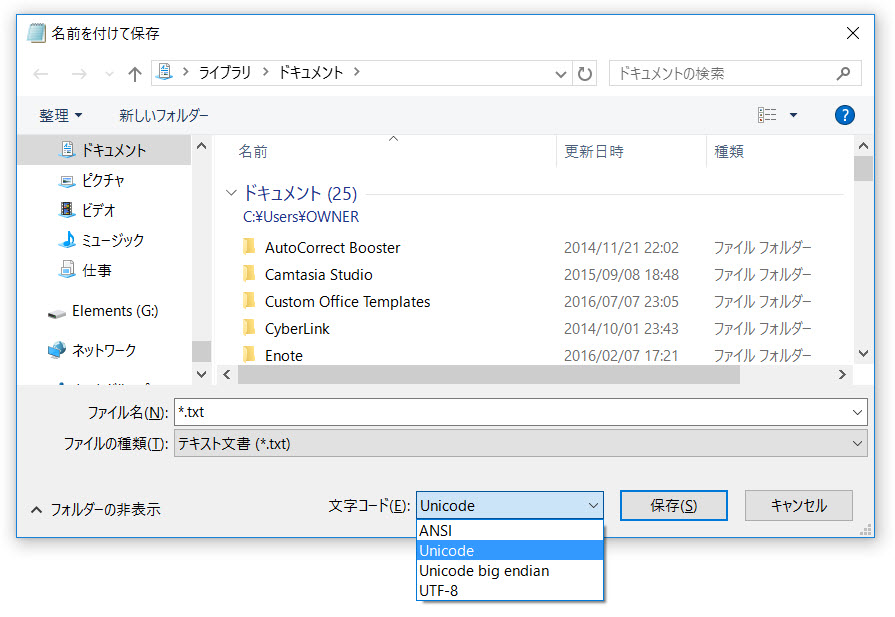Viewport: 895px width, 617px height.
Task: Open ネットワーク in the sidebar
Action: click(x=103, y=351)
